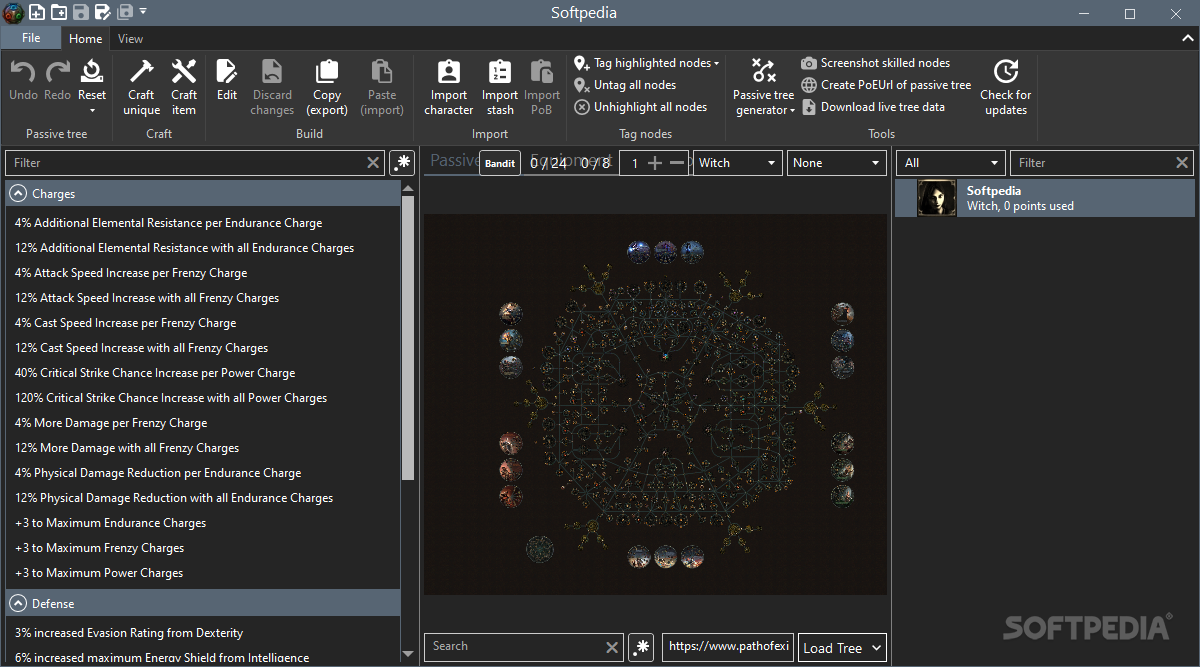Click the Load Tree button
Image resolution: width=1200 pixels, height=667 pixels.
[x=832, y=648]
